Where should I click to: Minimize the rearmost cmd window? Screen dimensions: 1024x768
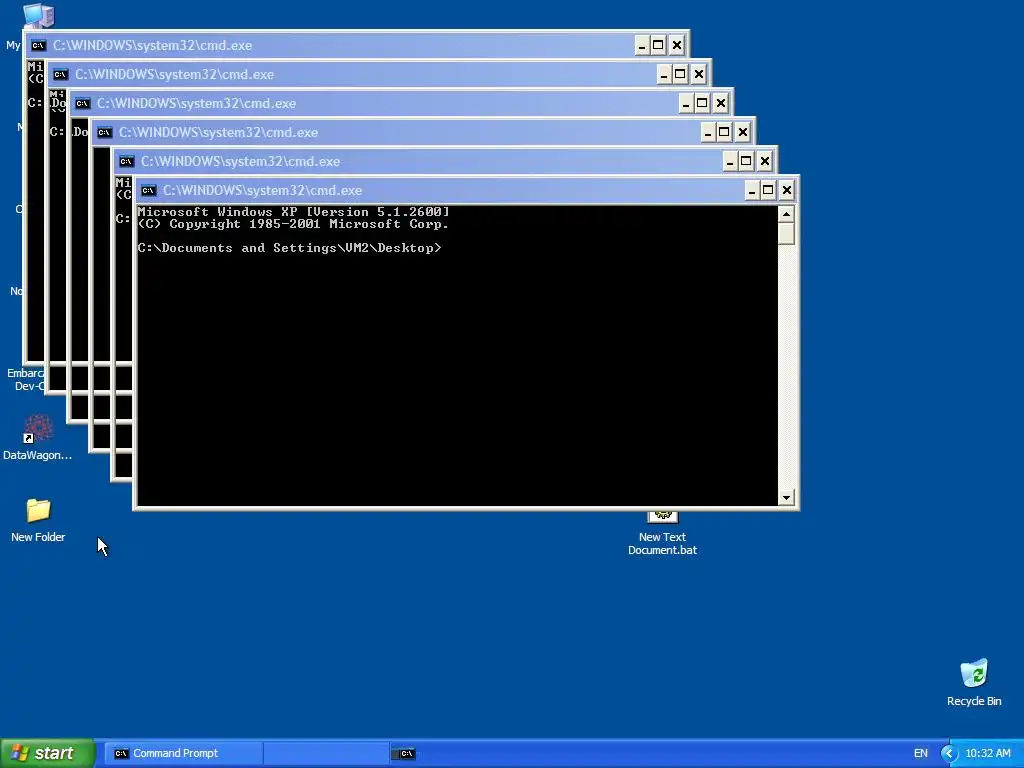642,46
